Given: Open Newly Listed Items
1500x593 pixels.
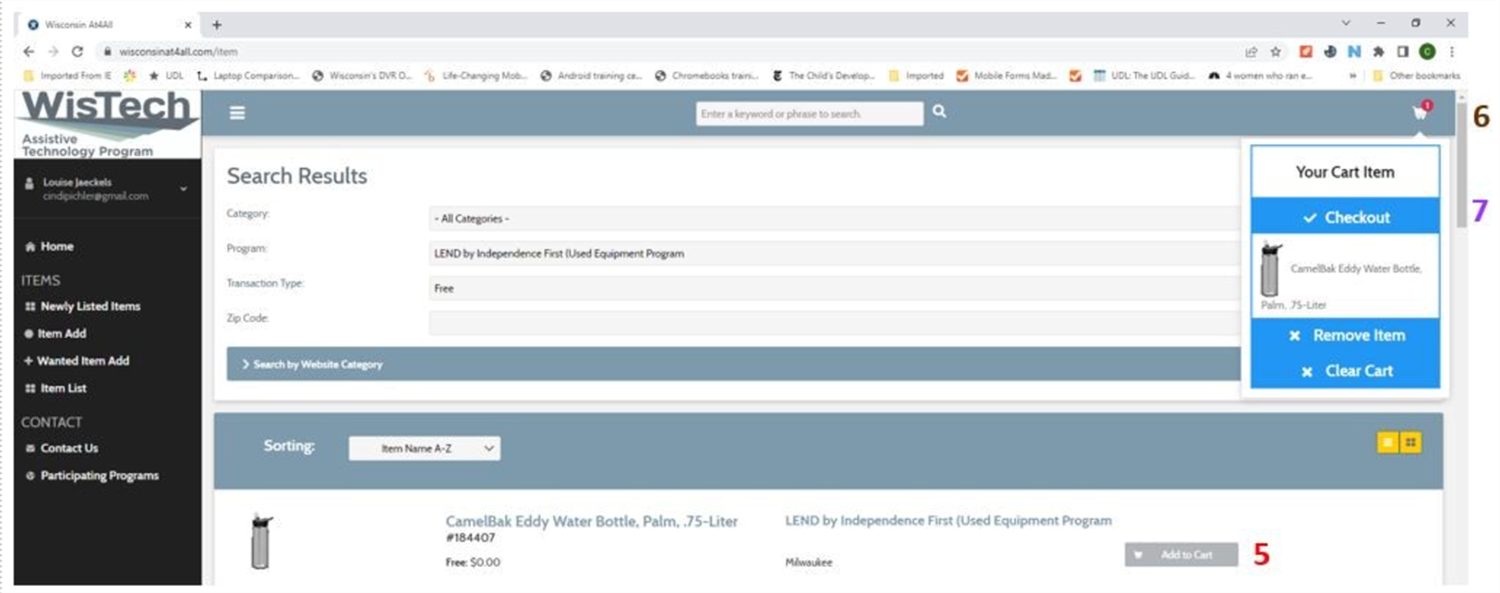Looking at the screenshot, I should click(82, 306).
